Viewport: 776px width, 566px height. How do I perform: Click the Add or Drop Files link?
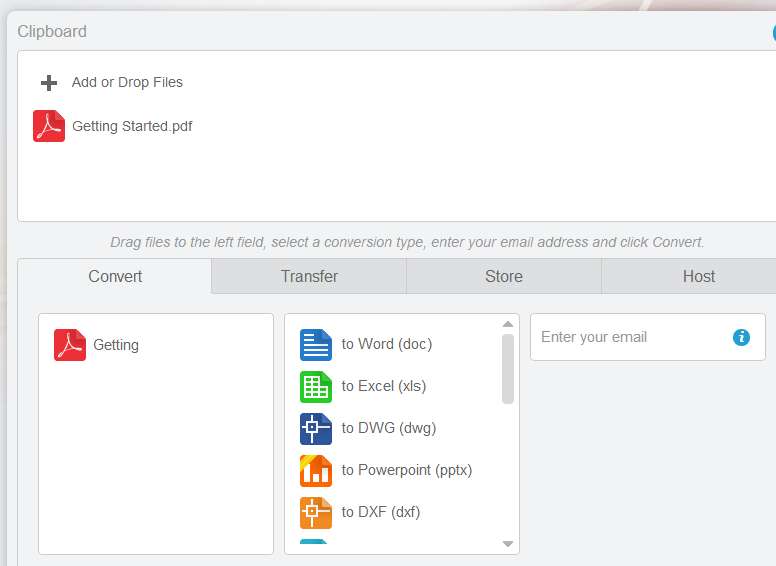[127, 82]
